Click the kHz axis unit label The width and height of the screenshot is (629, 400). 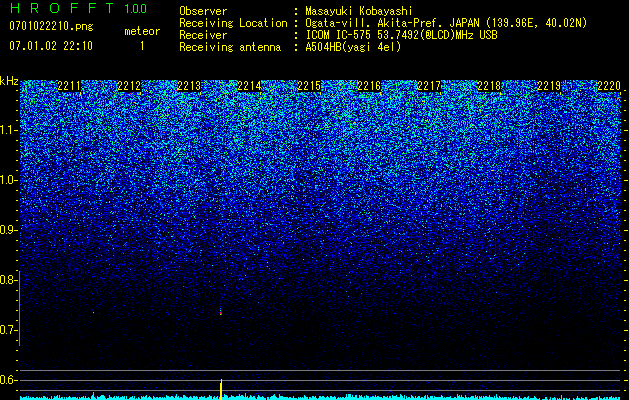9,81
